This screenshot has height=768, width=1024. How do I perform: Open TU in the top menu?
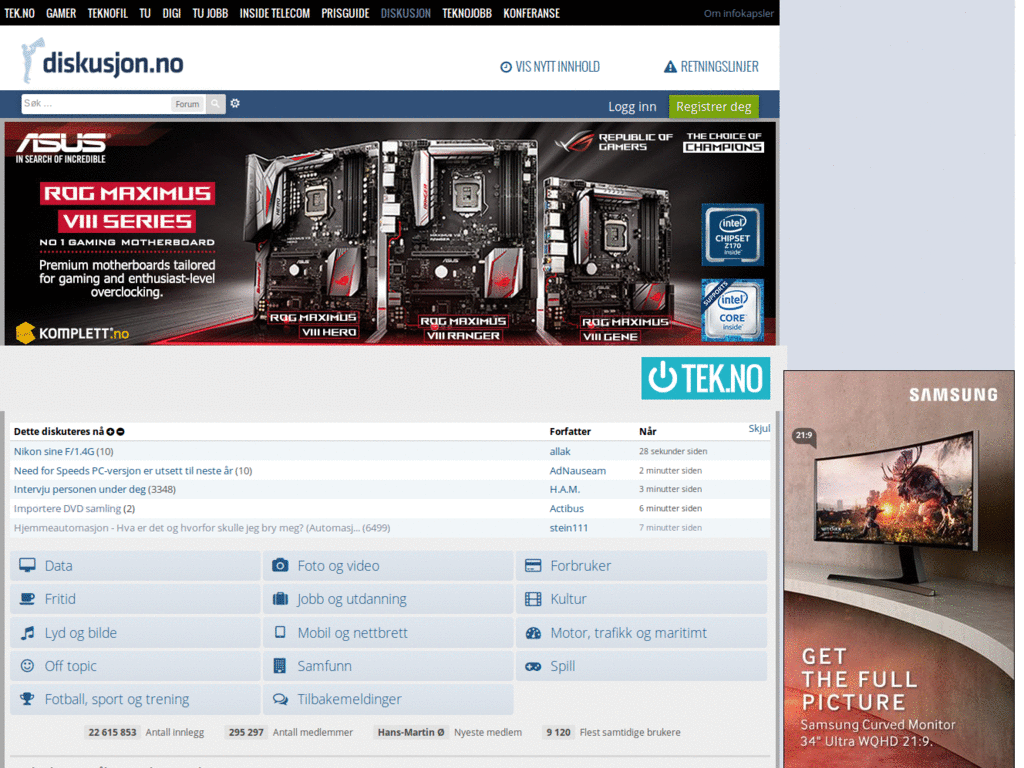145,13
